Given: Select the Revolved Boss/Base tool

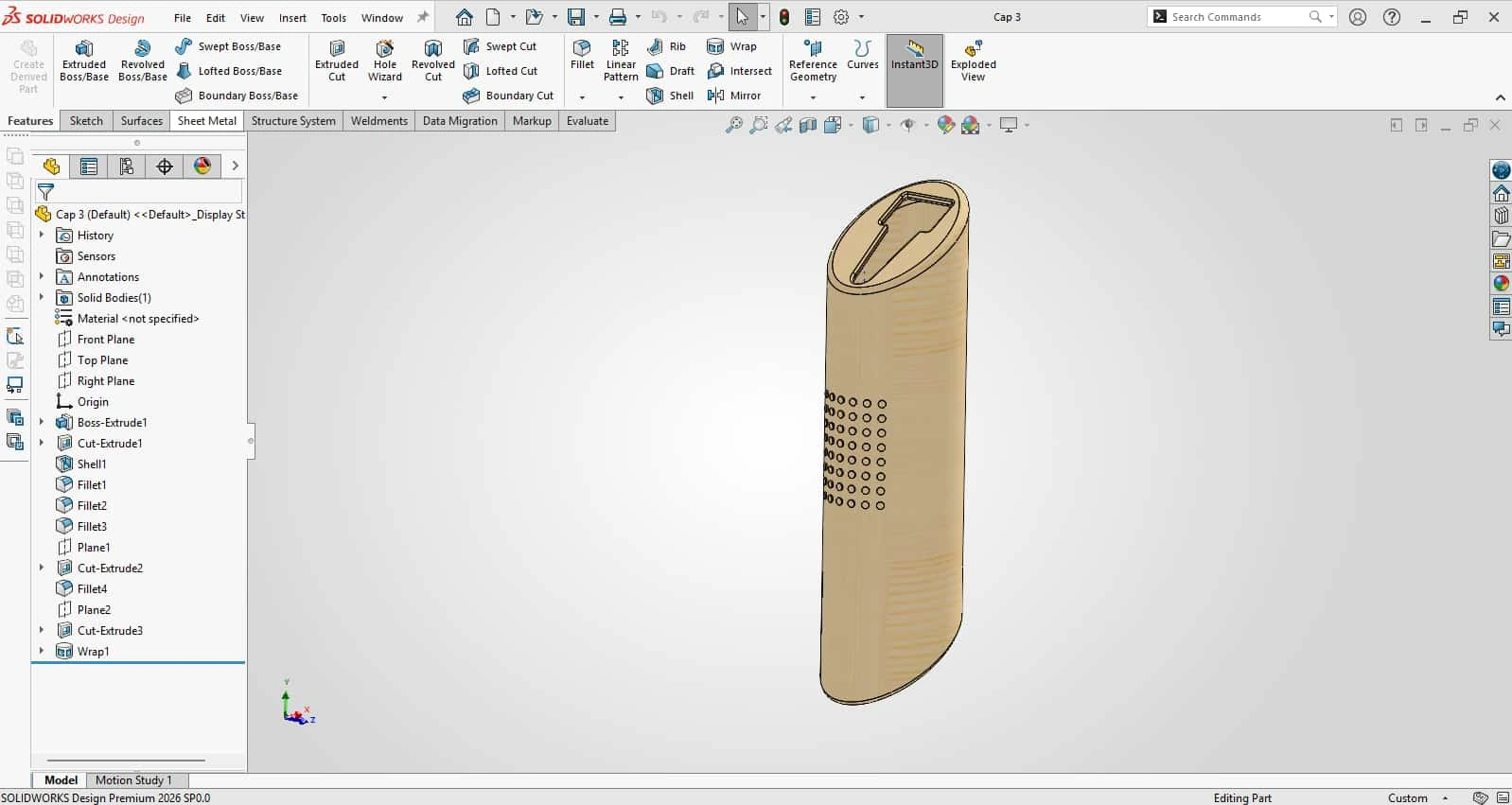Looking at the screenshot, I should pyautogui.click(x=143, y=61).
